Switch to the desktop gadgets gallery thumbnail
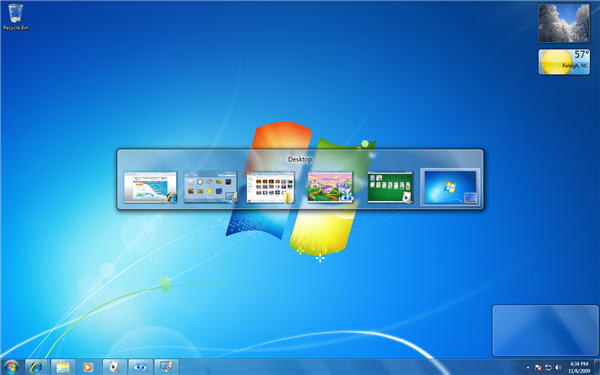 210,187
